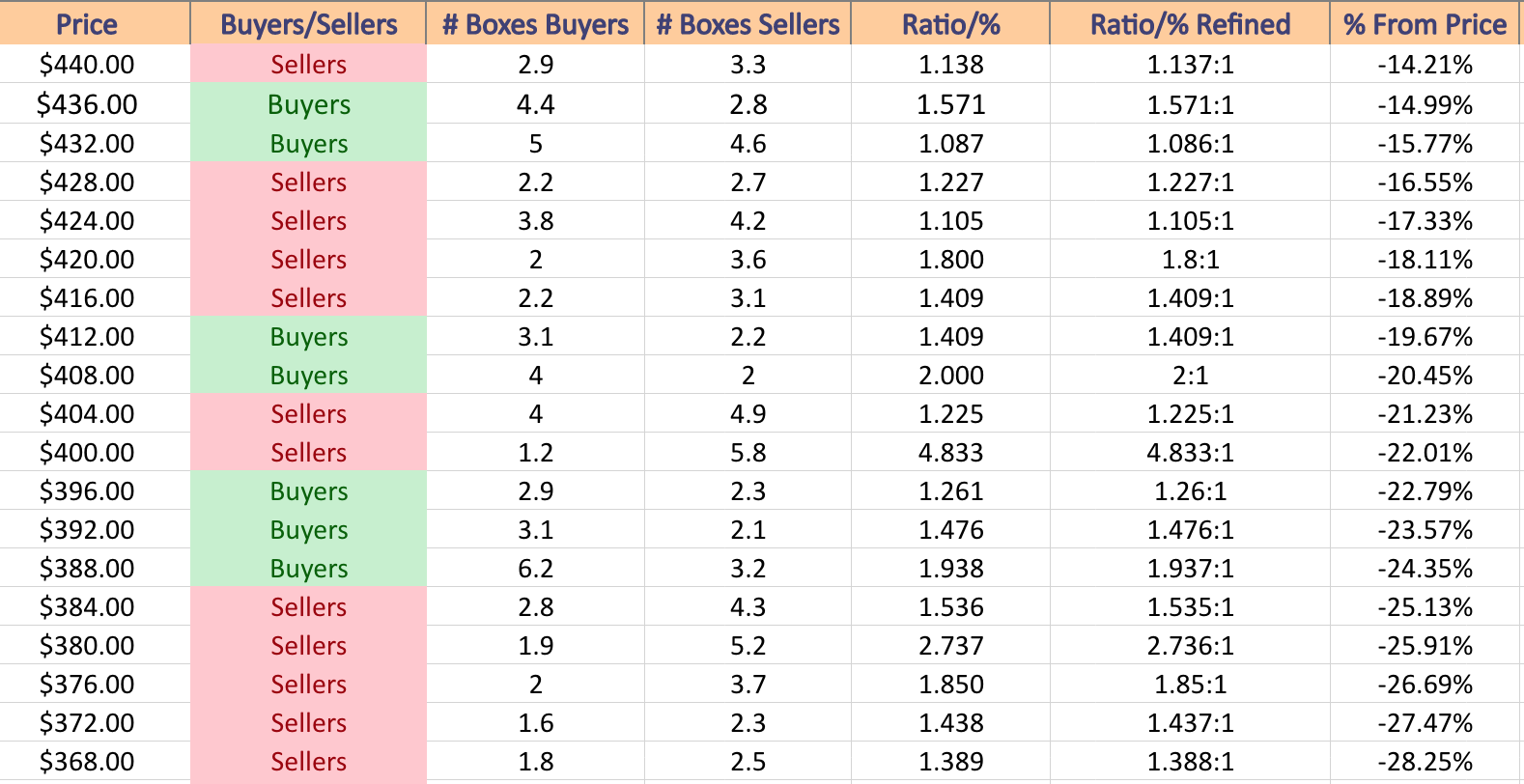Click the -28.25% from price cell

click(x=1425, y=761)
